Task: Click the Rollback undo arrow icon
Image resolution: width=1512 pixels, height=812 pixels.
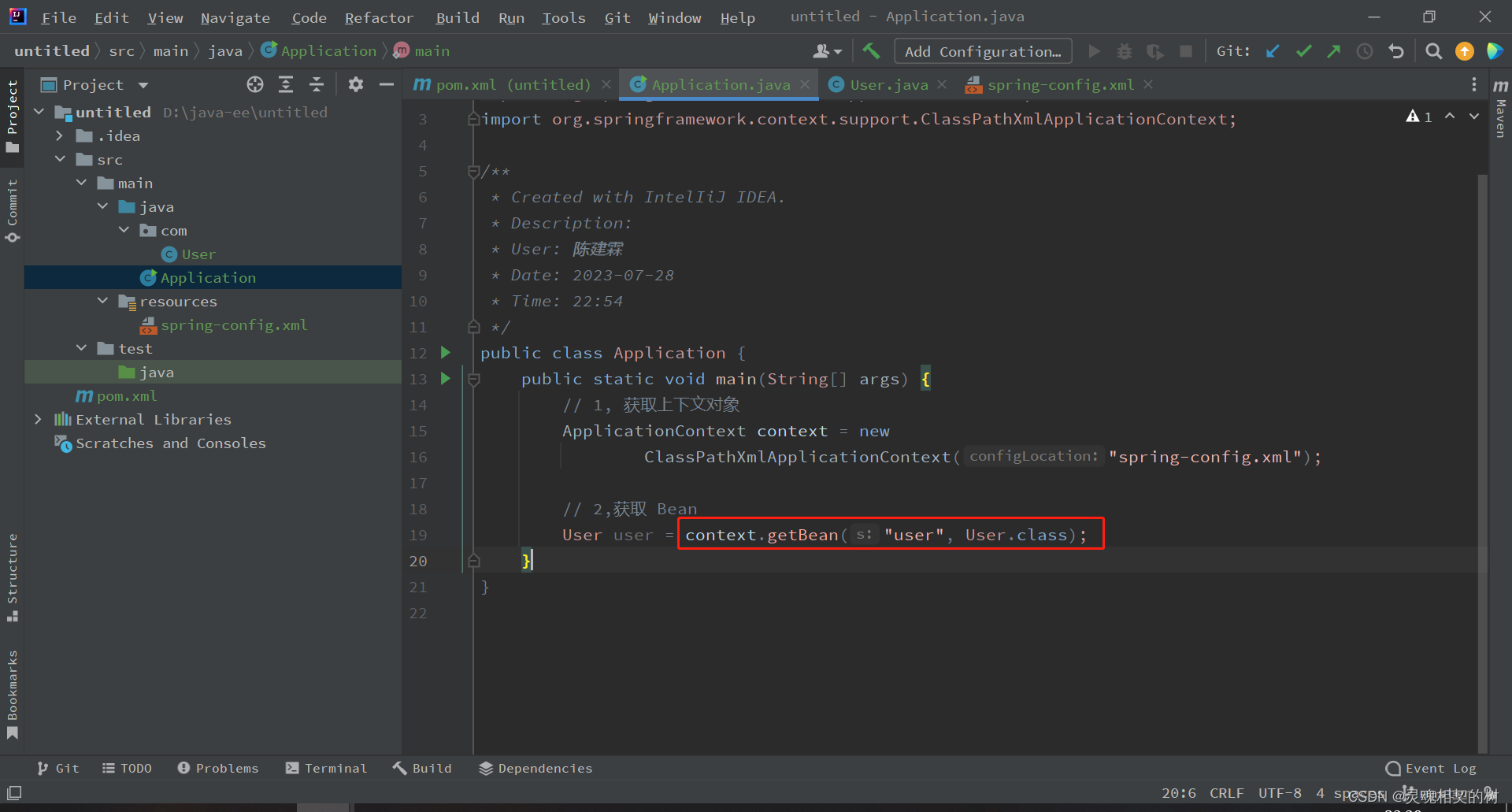Action: tap(1396, 51)
